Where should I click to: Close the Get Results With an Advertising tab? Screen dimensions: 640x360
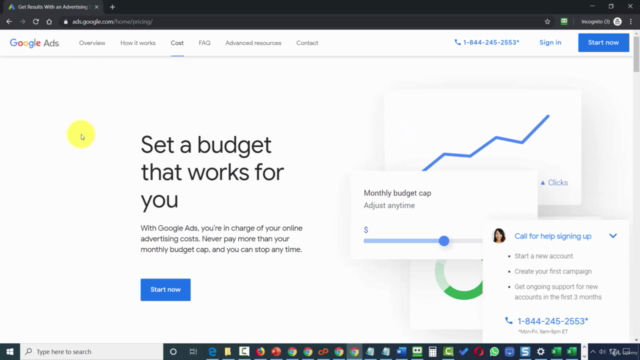pyautogui.click(x=96, y=7)
